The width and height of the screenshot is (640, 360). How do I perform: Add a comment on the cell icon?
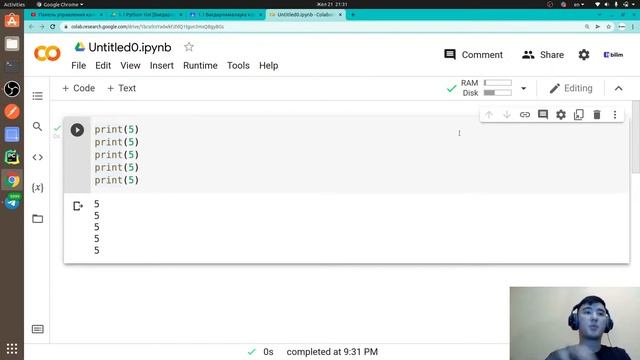point(543,115)
